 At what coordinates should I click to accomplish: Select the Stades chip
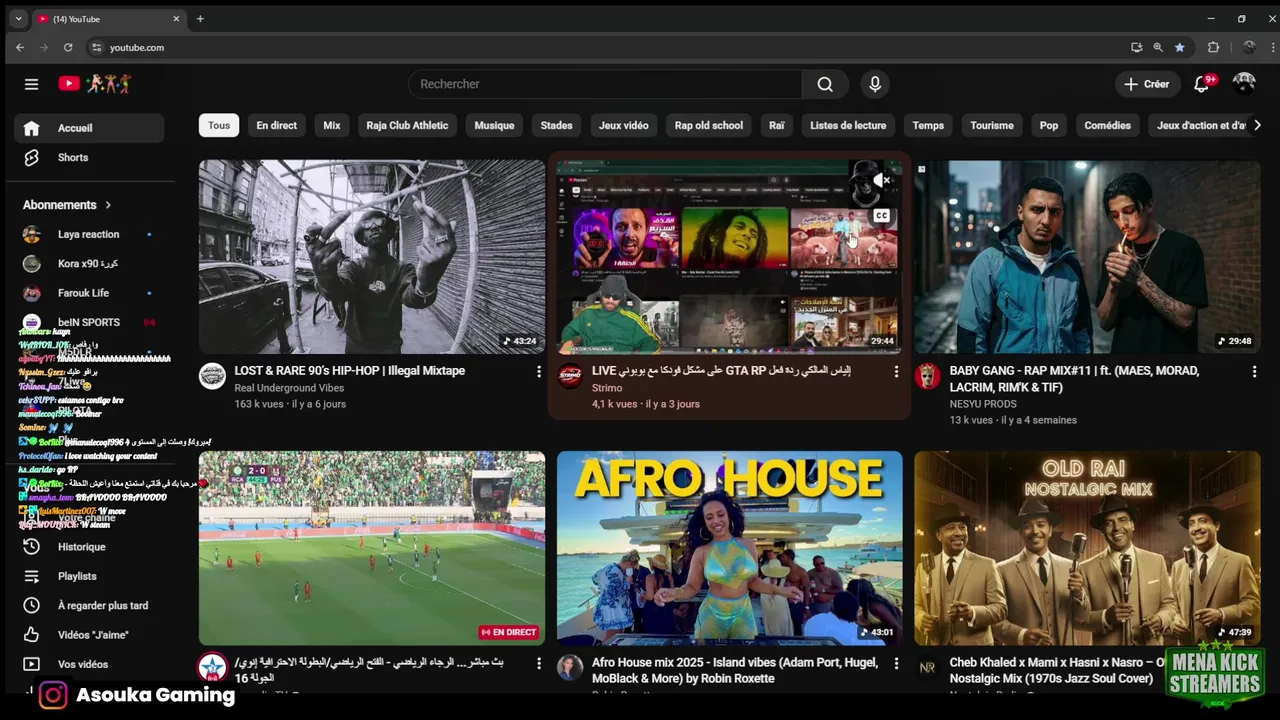click(x=557, y=125)
